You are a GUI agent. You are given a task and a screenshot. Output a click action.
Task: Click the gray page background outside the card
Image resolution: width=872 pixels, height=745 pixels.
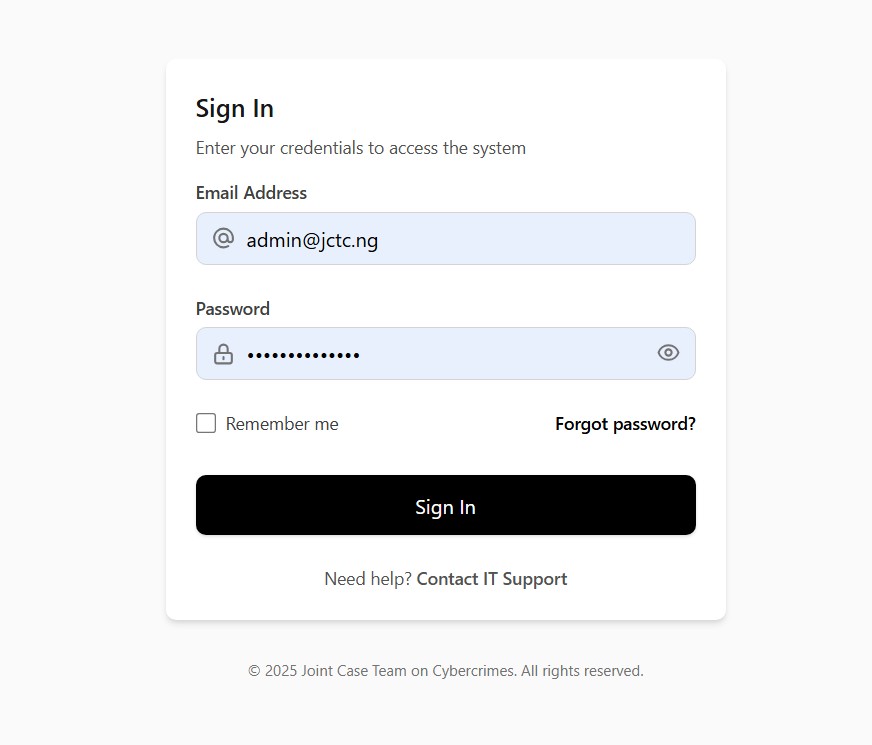tap(80, 400)
